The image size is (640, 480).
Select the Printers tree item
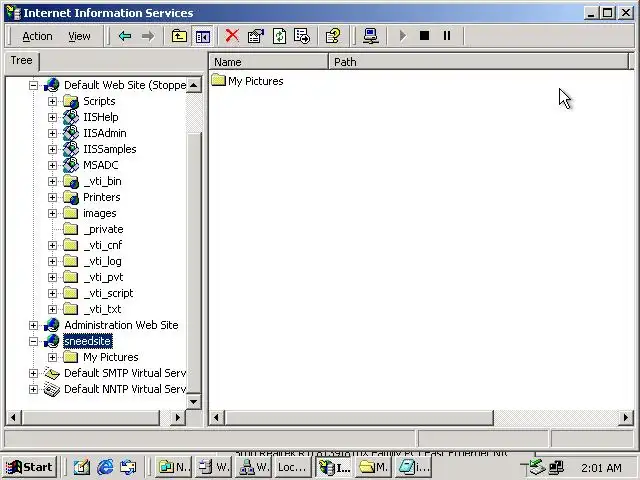point(102,197)
